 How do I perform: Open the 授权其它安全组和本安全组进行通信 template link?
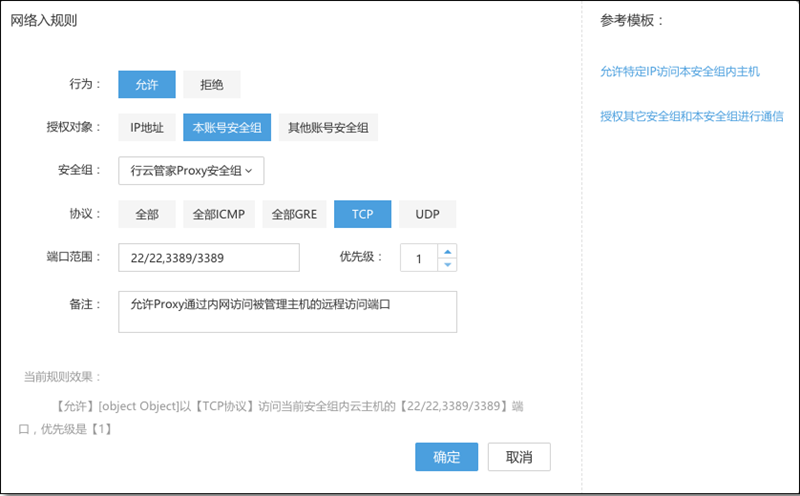pyautogui.click(x=691, y=116)
